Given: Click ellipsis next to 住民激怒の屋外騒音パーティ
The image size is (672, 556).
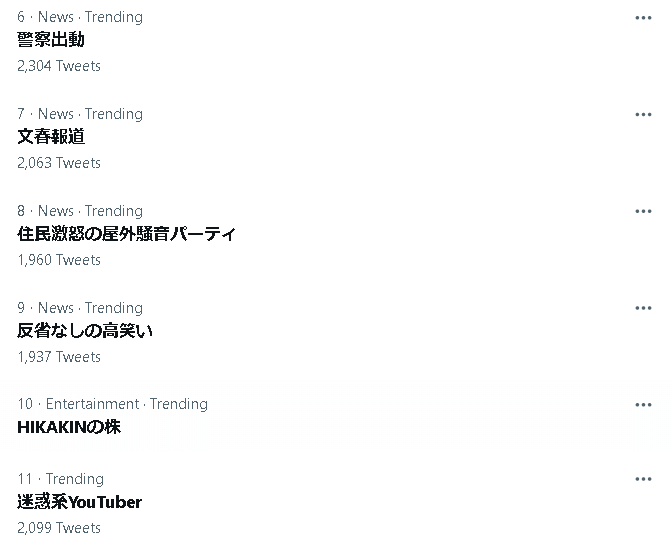Looking at the screenshot, I should pyautogui.click(x=643, y=212).
